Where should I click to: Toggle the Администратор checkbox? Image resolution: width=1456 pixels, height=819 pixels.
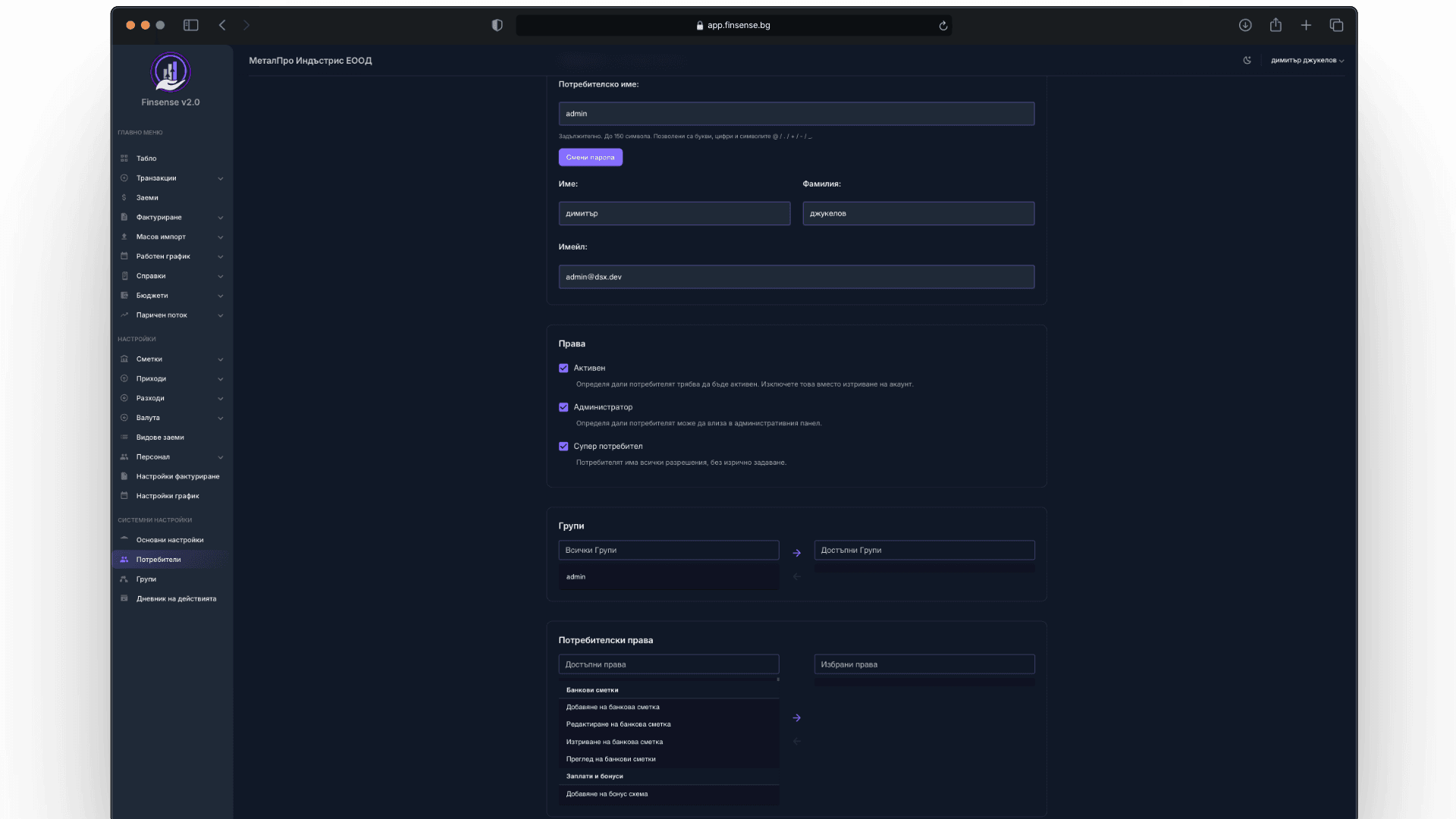click(x=563, y=407)
